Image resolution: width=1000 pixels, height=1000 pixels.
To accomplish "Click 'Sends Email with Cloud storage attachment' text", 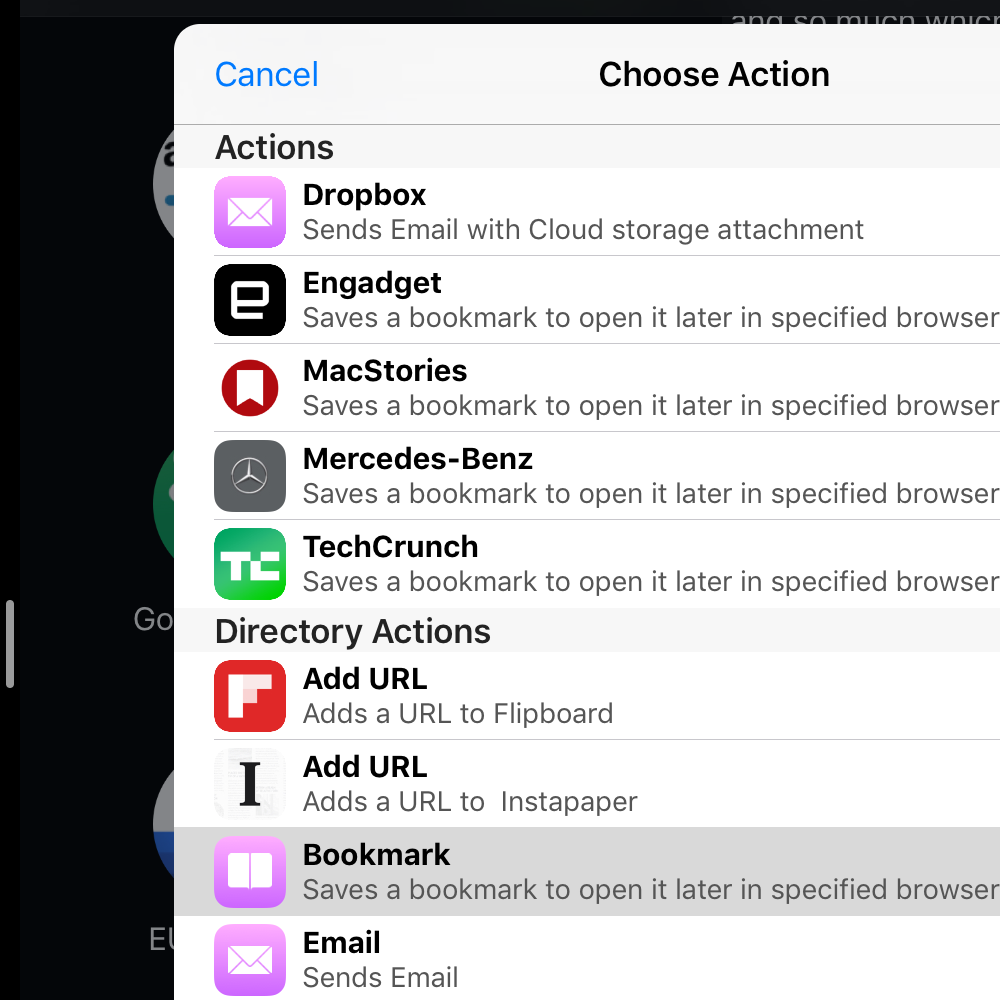I will pos(583,230).
